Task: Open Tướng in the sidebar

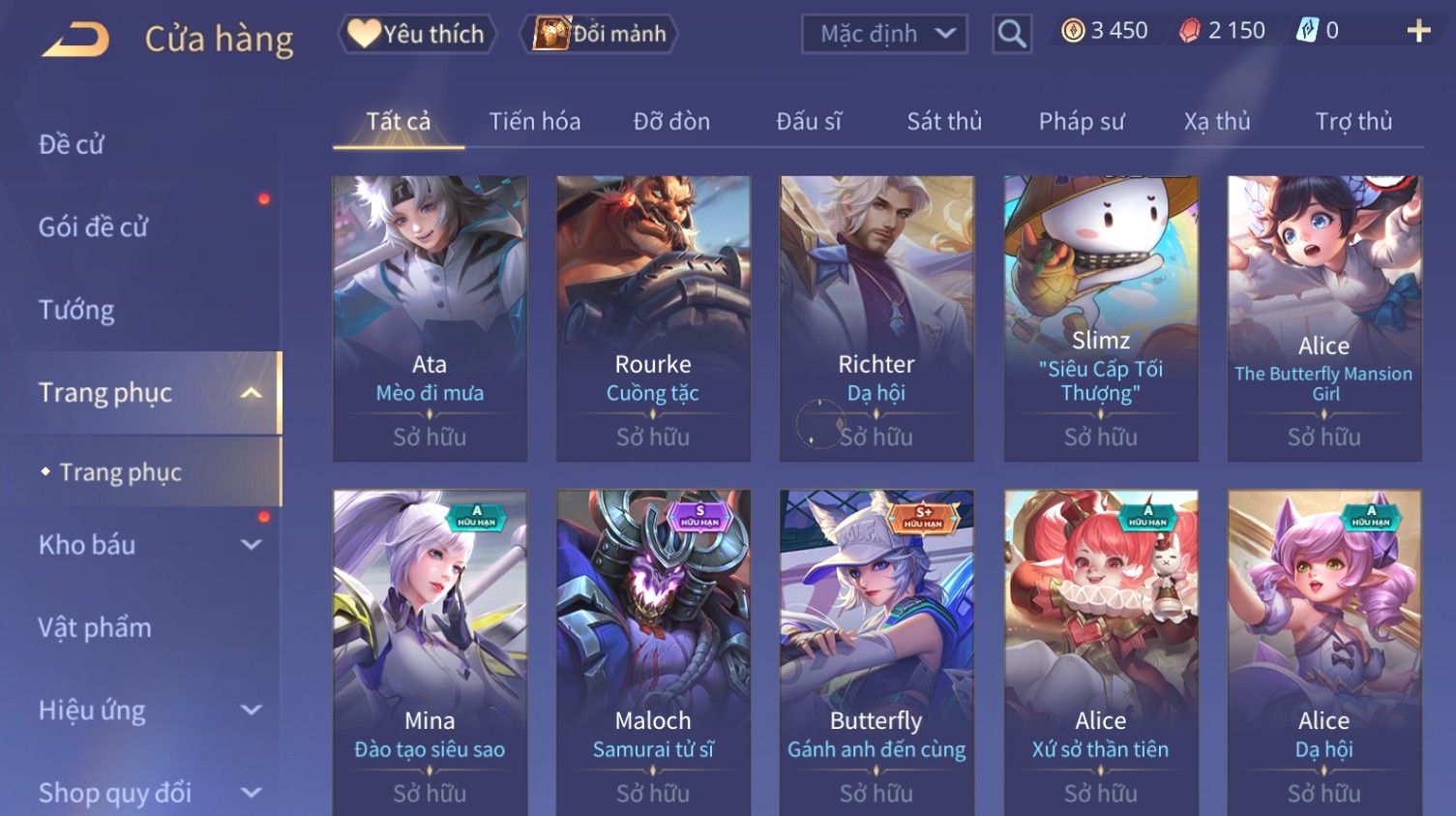Action: point(76,310)
